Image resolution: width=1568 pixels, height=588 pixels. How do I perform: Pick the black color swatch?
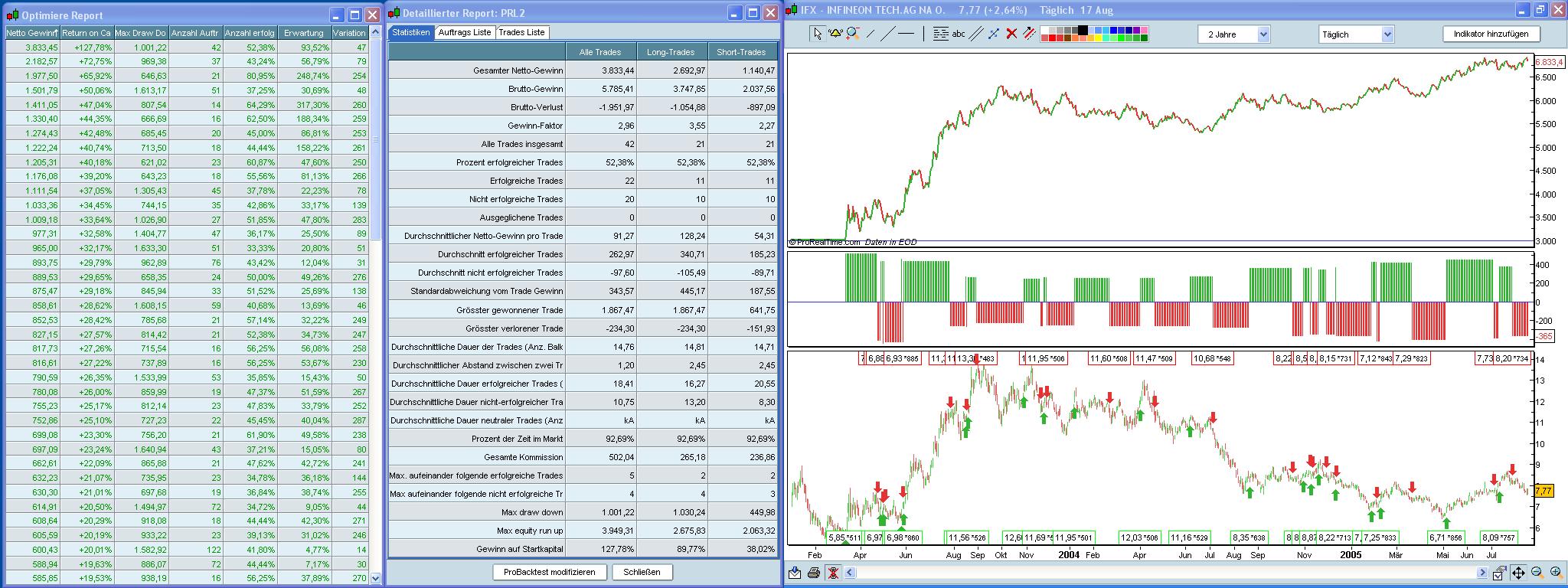point(1083,31)
